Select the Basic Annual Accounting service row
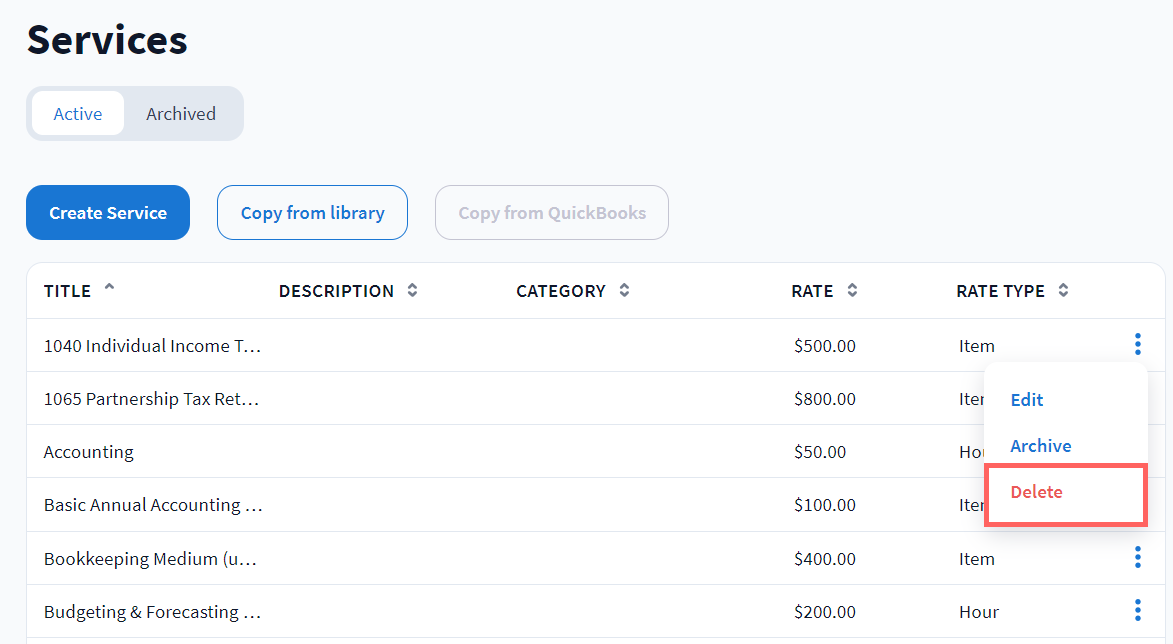 [x=153, y=505]
